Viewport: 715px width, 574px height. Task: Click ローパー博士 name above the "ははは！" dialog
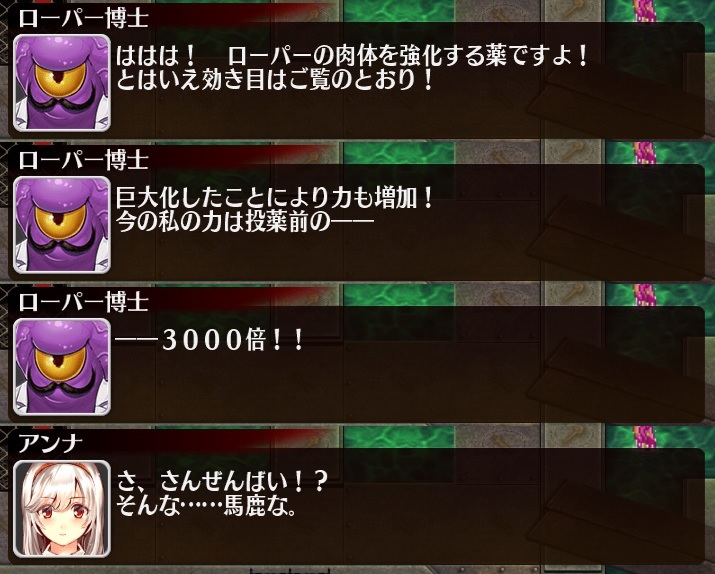83,18
